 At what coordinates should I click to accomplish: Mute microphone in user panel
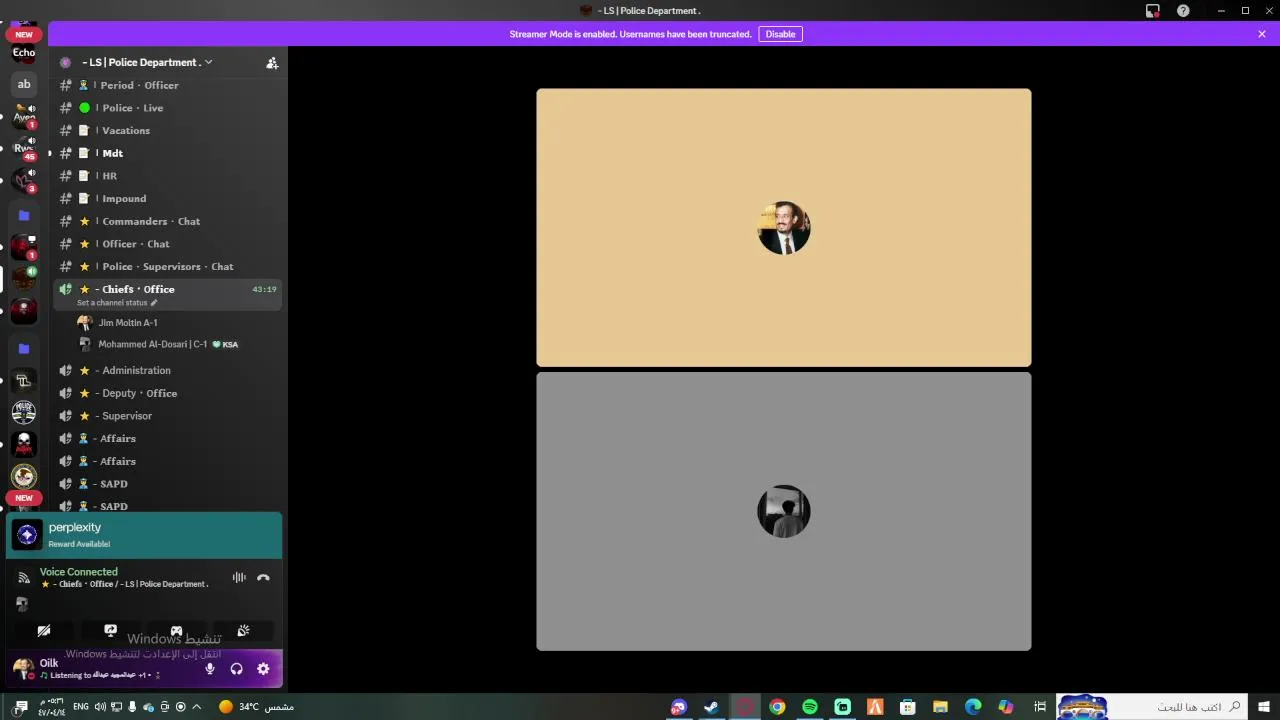(210, 669)
